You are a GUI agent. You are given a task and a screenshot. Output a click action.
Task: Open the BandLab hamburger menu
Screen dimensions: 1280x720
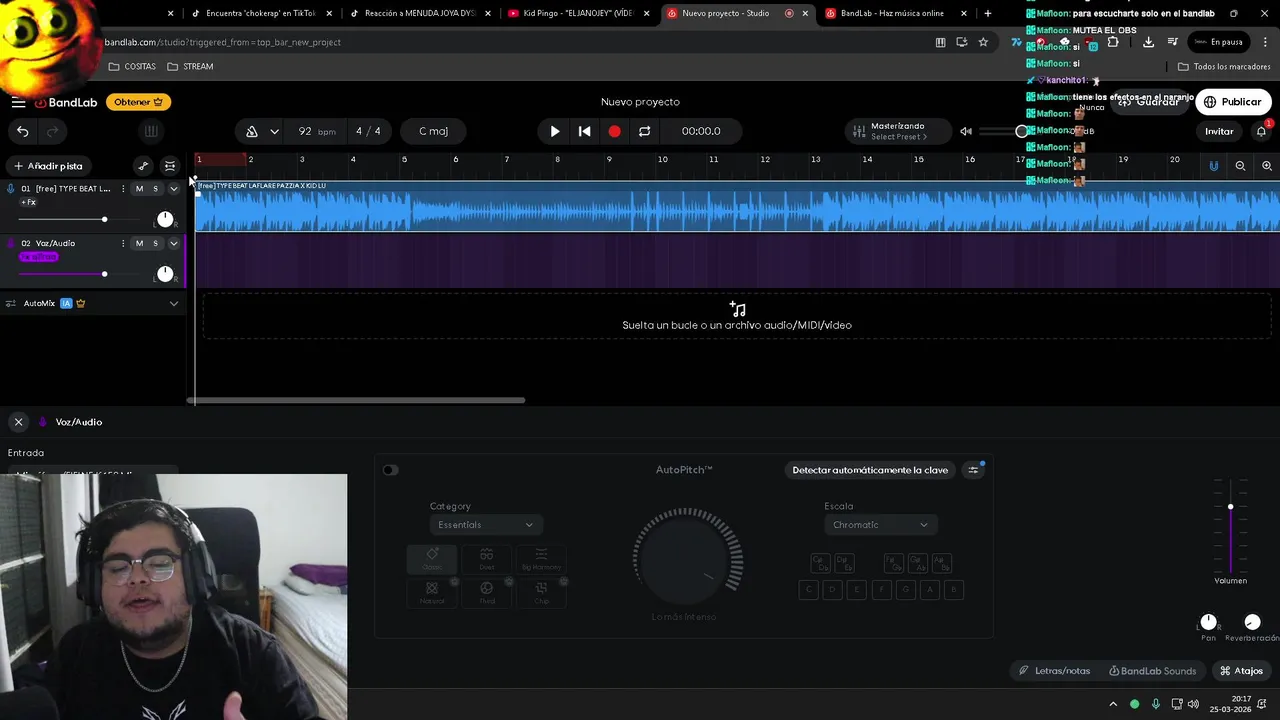pos(18,102)
